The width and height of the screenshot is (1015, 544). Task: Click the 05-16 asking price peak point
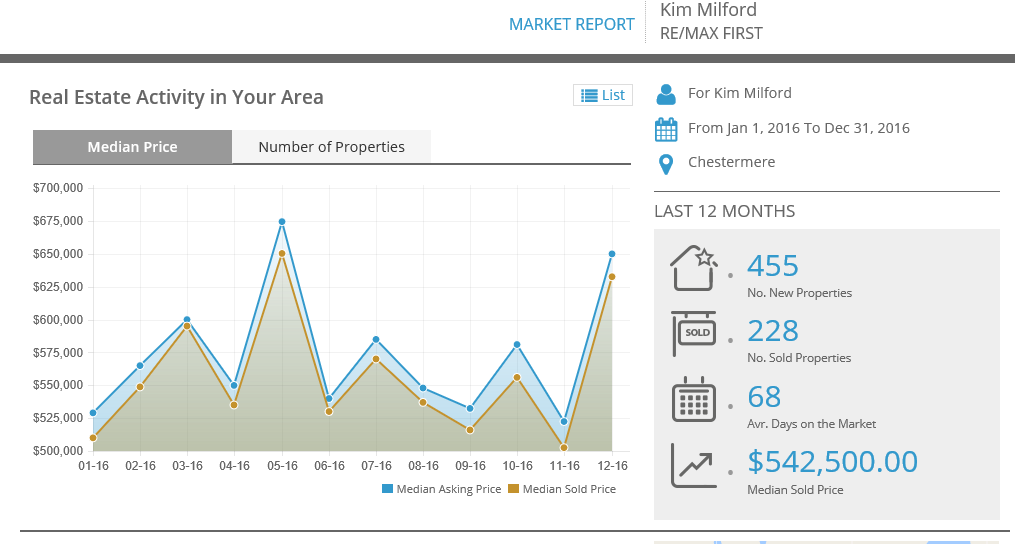[282, 222]
